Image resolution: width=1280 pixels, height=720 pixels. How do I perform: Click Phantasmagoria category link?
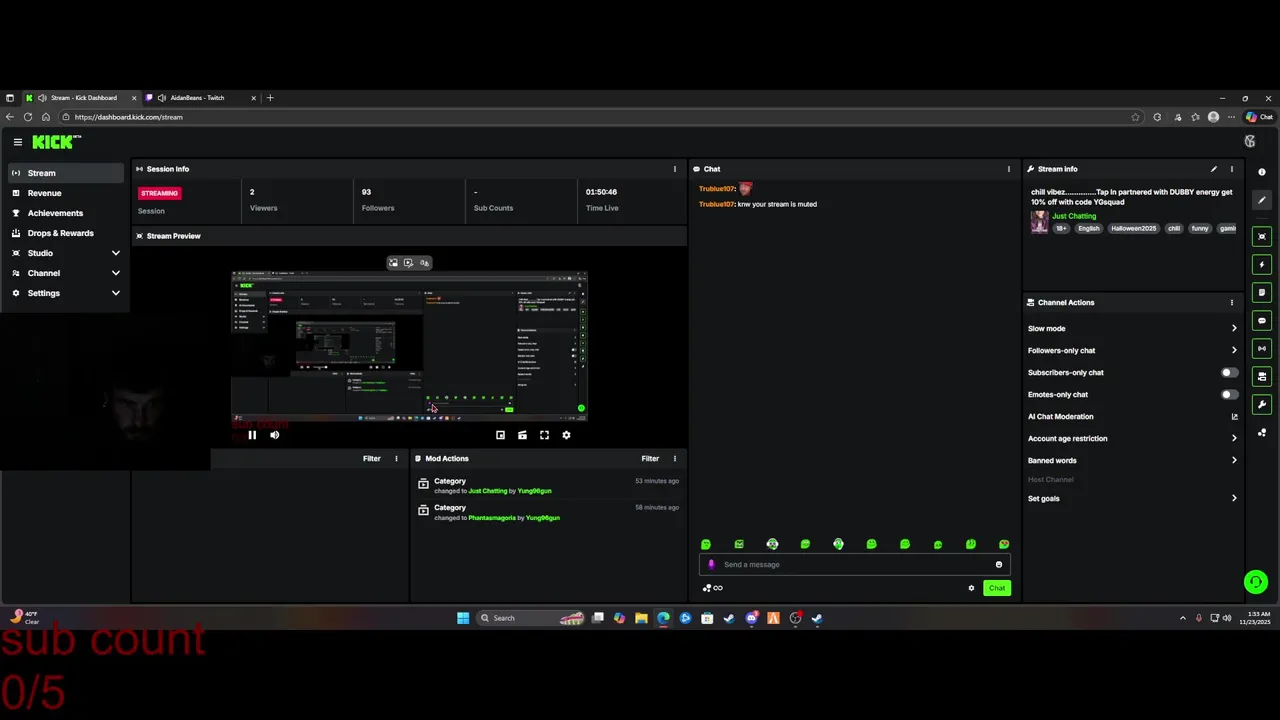[492, 518]
